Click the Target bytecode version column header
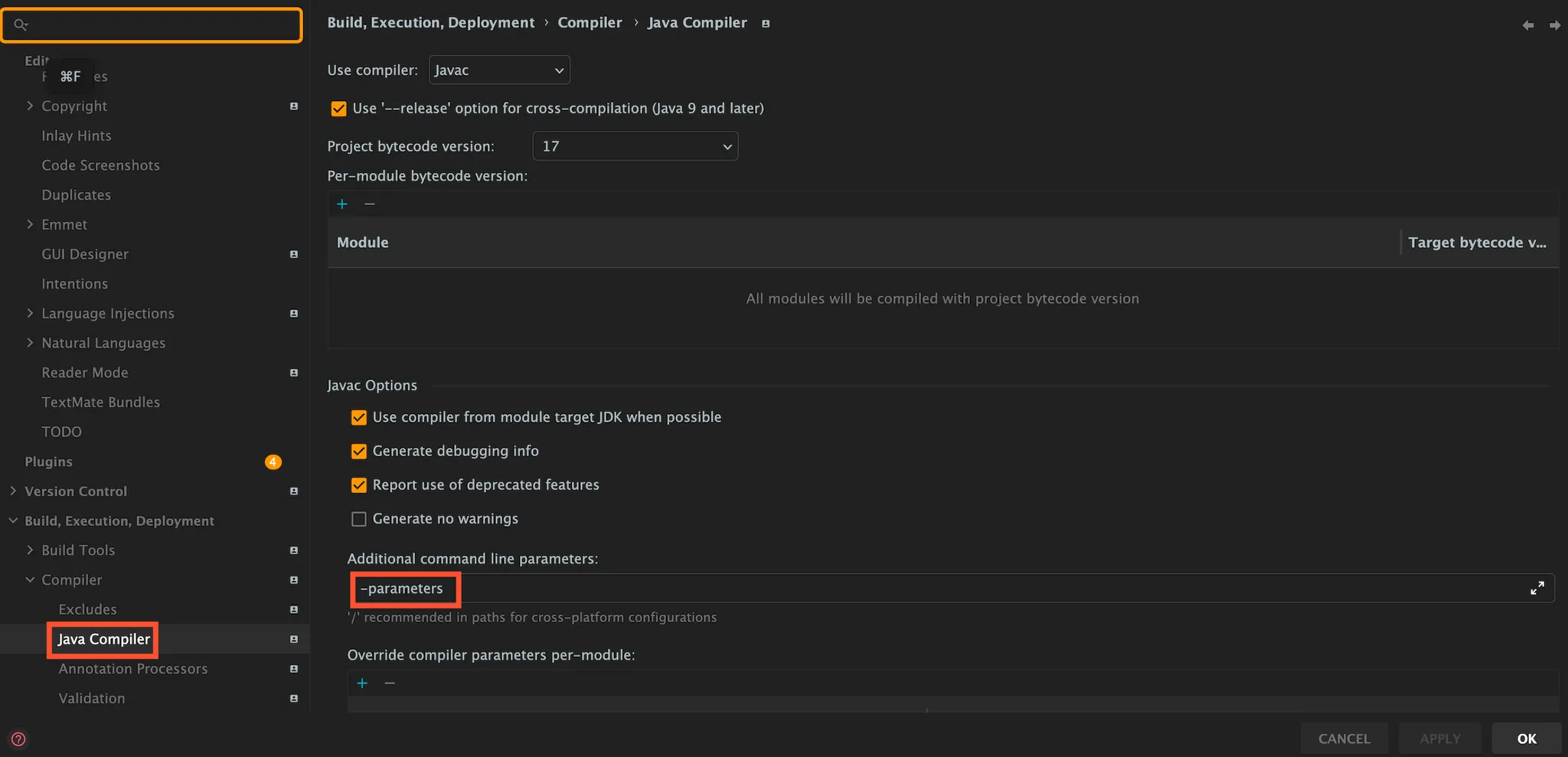Viewport: 1568px width, 757px height. 1478,243
